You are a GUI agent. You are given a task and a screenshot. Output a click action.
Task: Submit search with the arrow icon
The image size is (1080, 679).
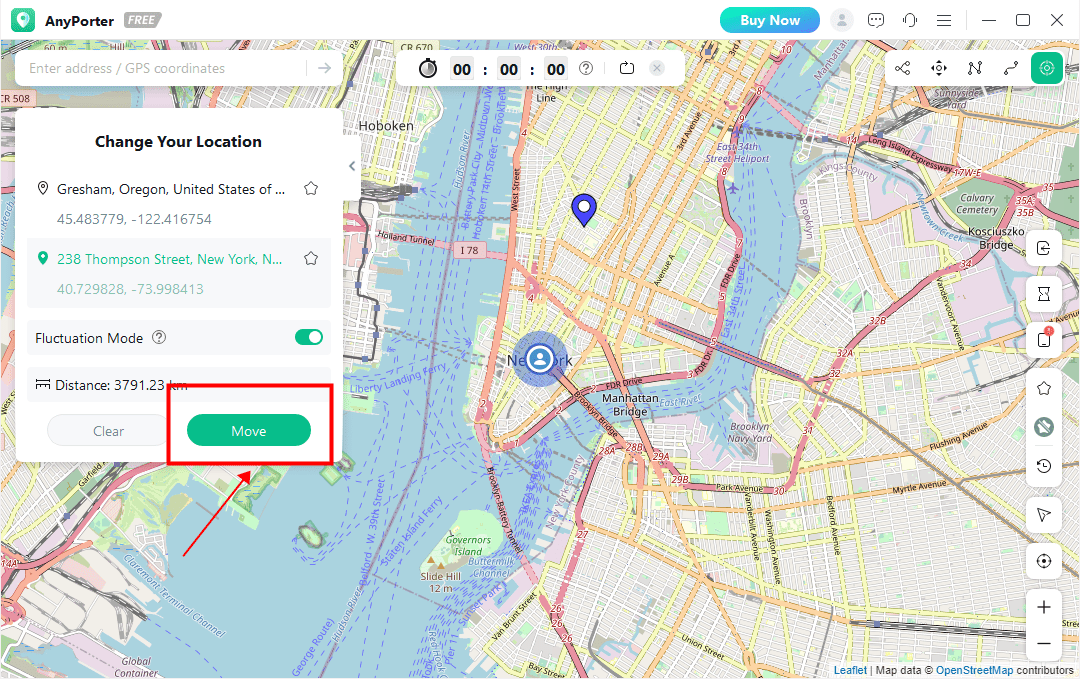click(x=324, y=68)
